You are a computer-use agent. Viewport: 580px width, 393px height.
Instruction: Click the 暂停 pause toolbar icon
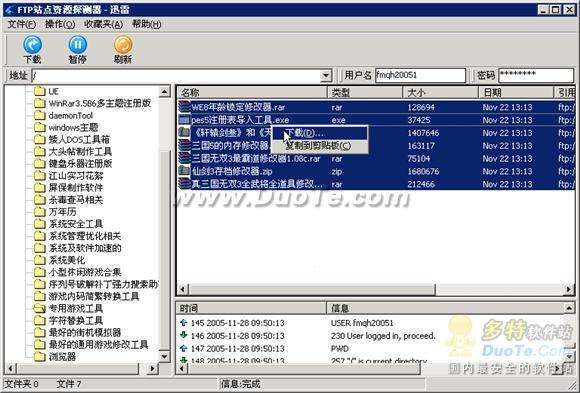[x=78, y=44]
